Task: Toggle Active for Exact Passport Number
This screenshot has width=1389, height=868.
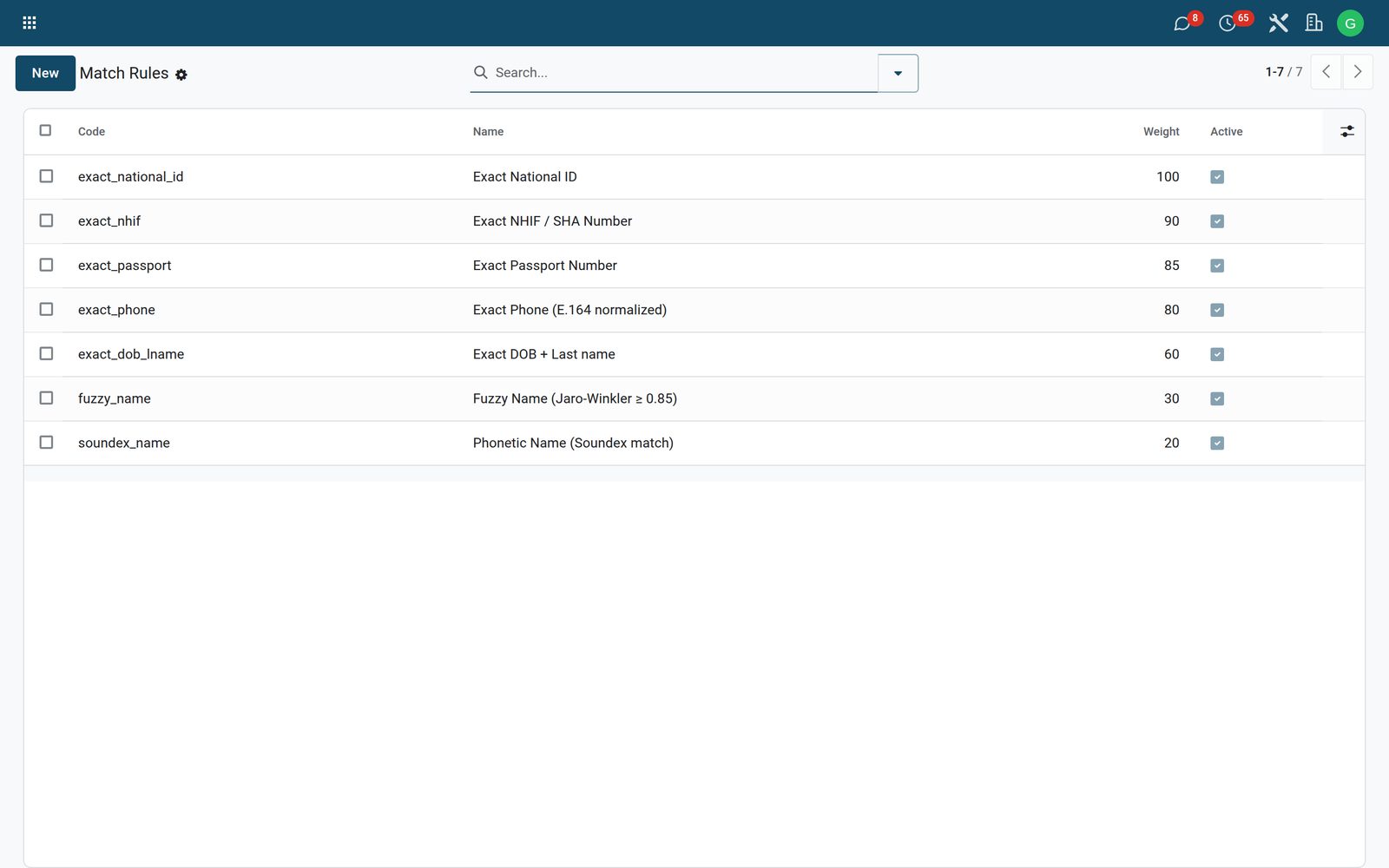Action: (1217, 266)
